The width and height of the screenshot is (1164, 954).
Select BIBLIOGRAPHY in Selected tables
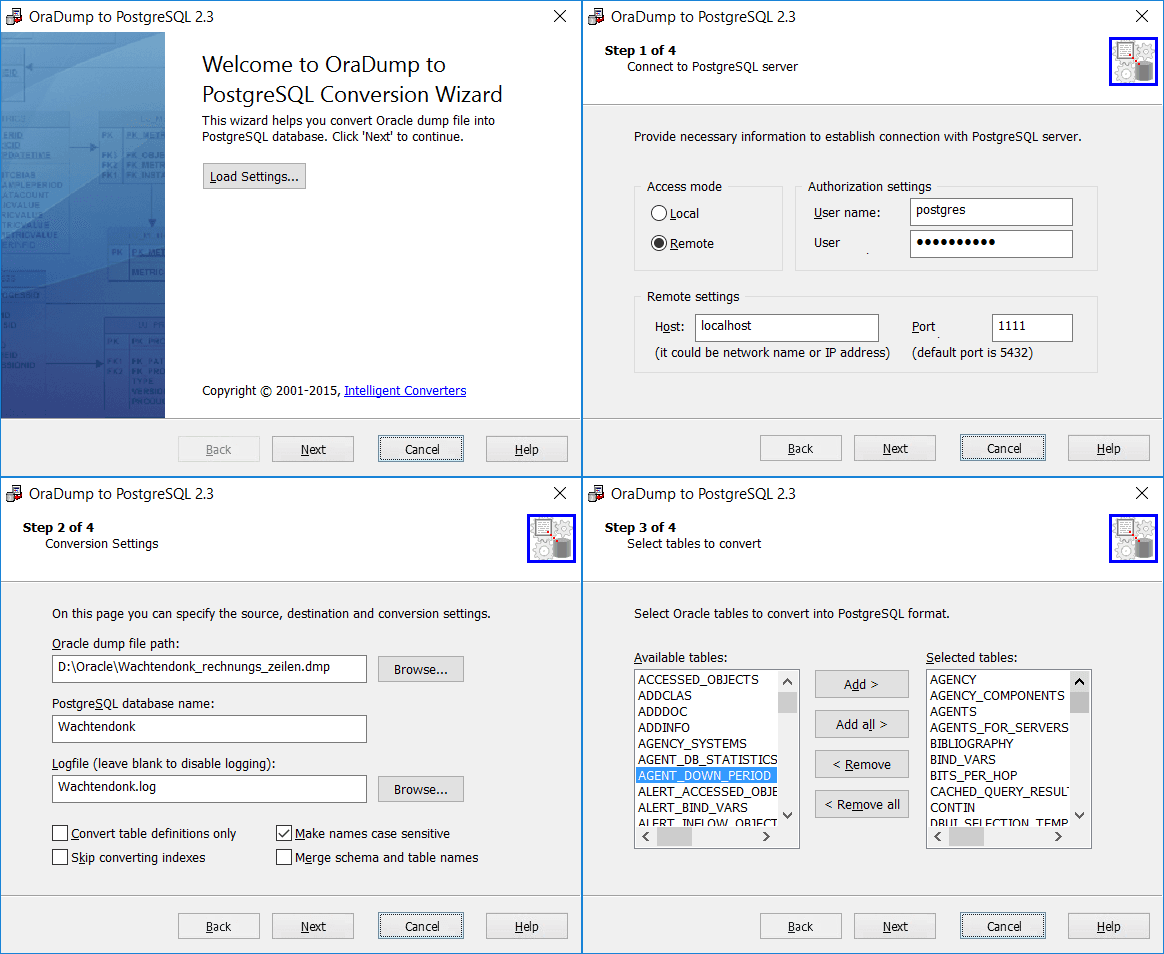pos(998,743)
